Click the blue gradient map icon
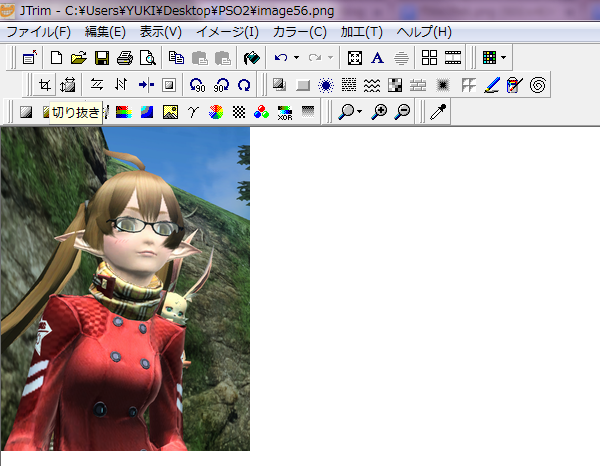Image resolution: width=600 pixels, height=466 pixels. pos(147,112)
